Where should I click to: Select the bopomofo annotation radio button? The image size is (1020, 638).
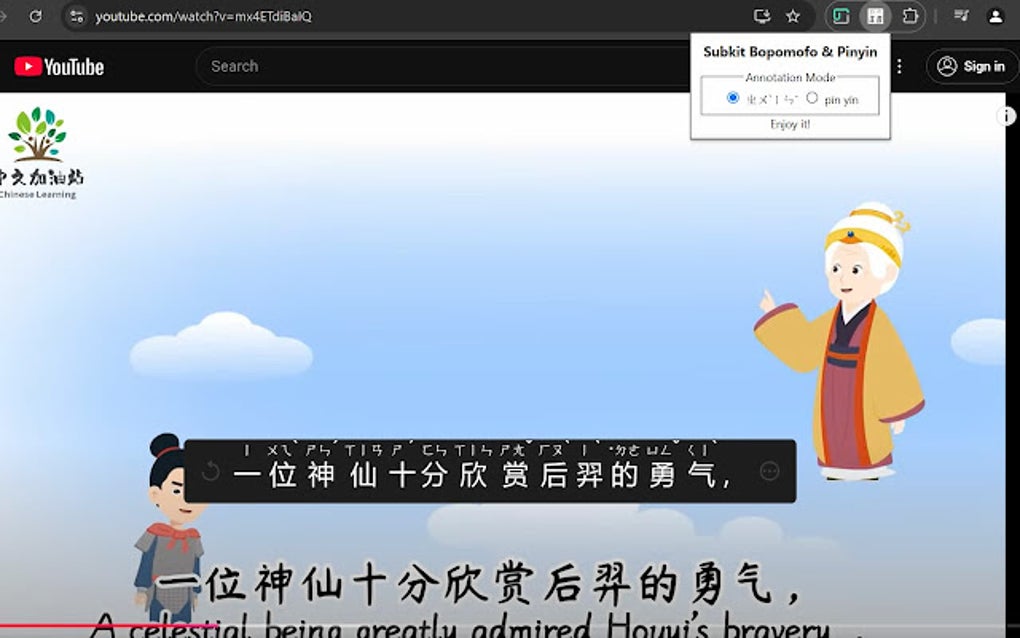(733, 97)
